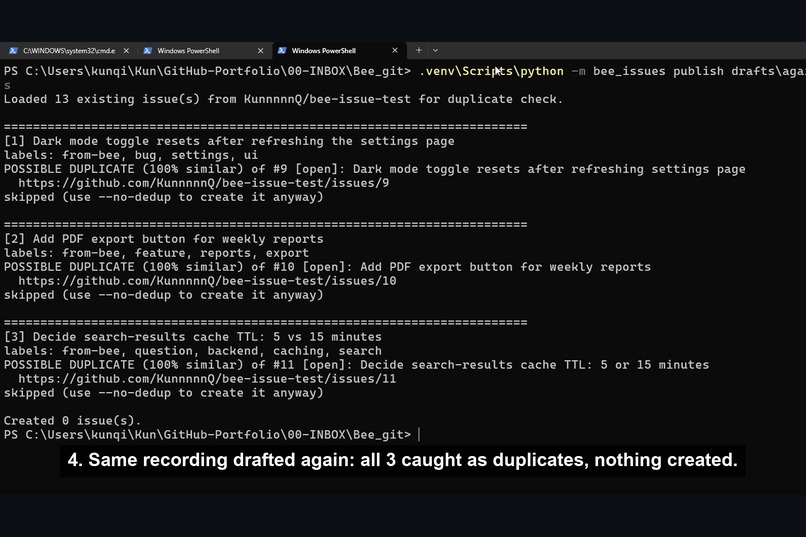Open the issues/9 GitHub URL

204,183
